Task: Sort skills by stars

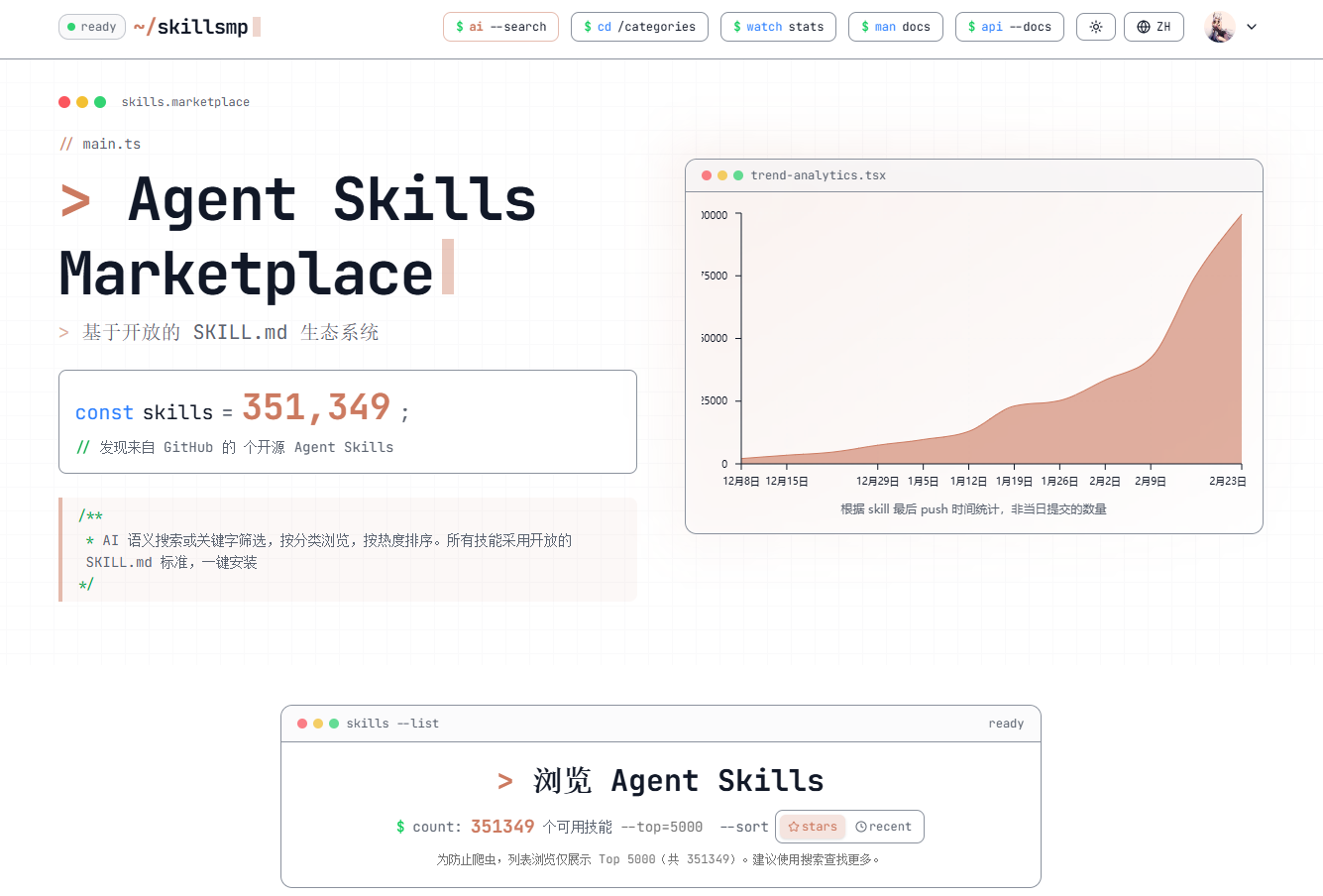Action: pos(813,827)
